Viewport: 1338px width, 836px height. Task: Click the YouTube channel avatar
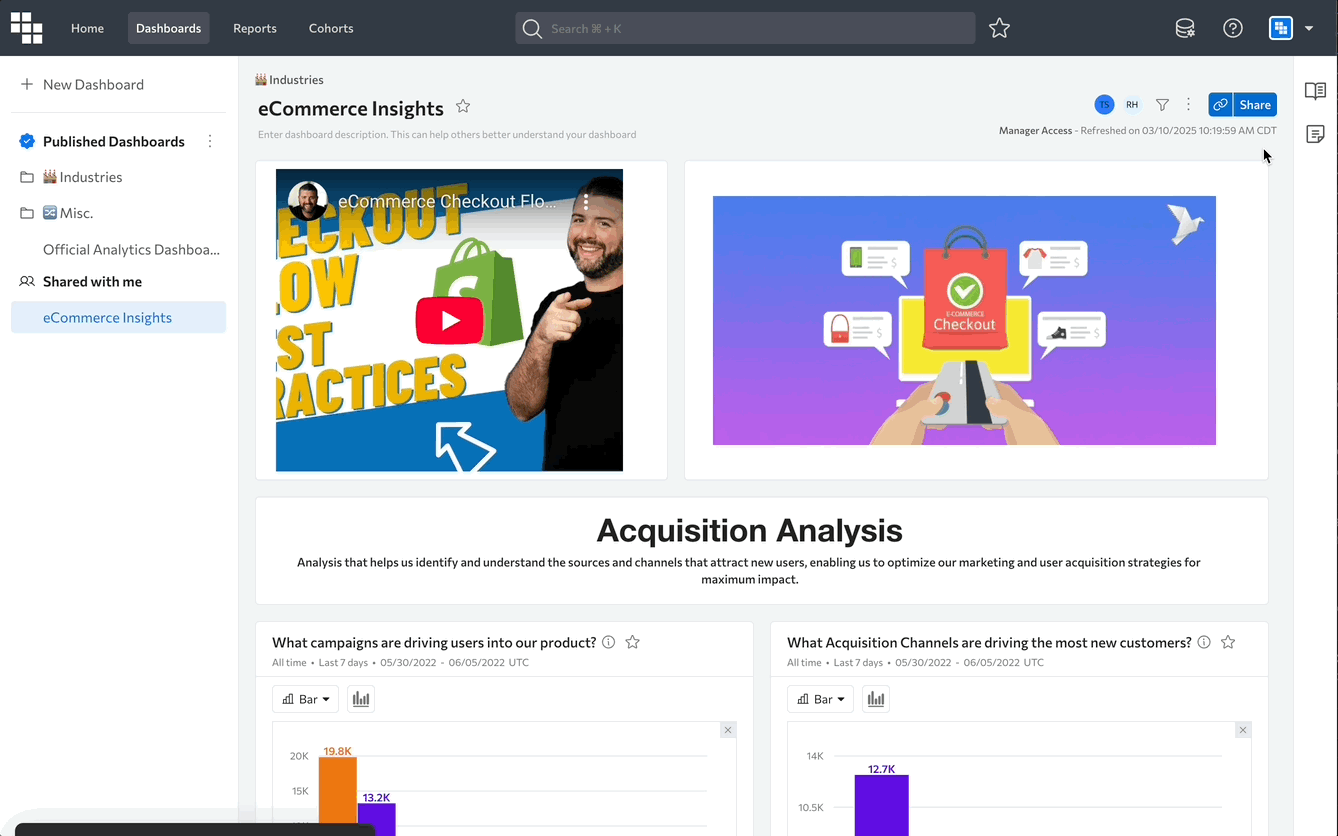tap(308, 201)
